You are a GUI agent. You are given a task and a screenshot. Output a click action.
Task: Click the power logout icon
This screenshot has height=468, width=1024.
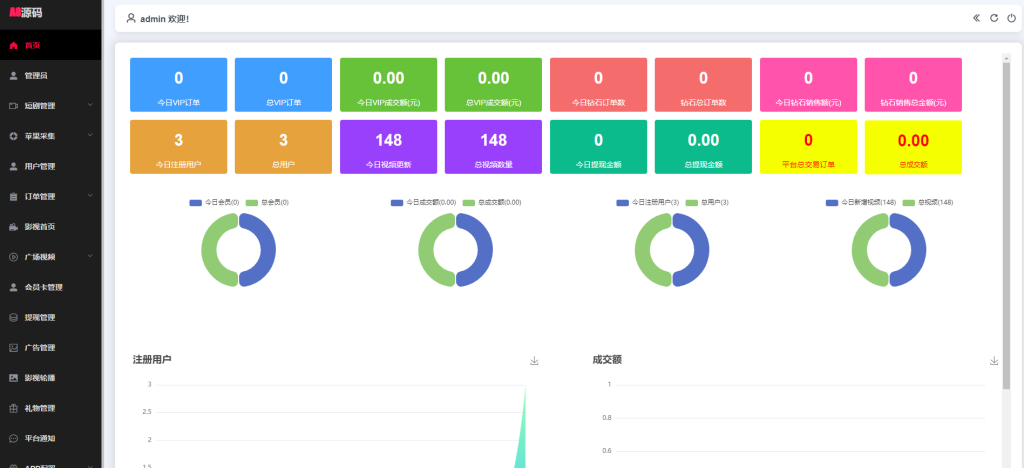click(x=1010, y=18)
